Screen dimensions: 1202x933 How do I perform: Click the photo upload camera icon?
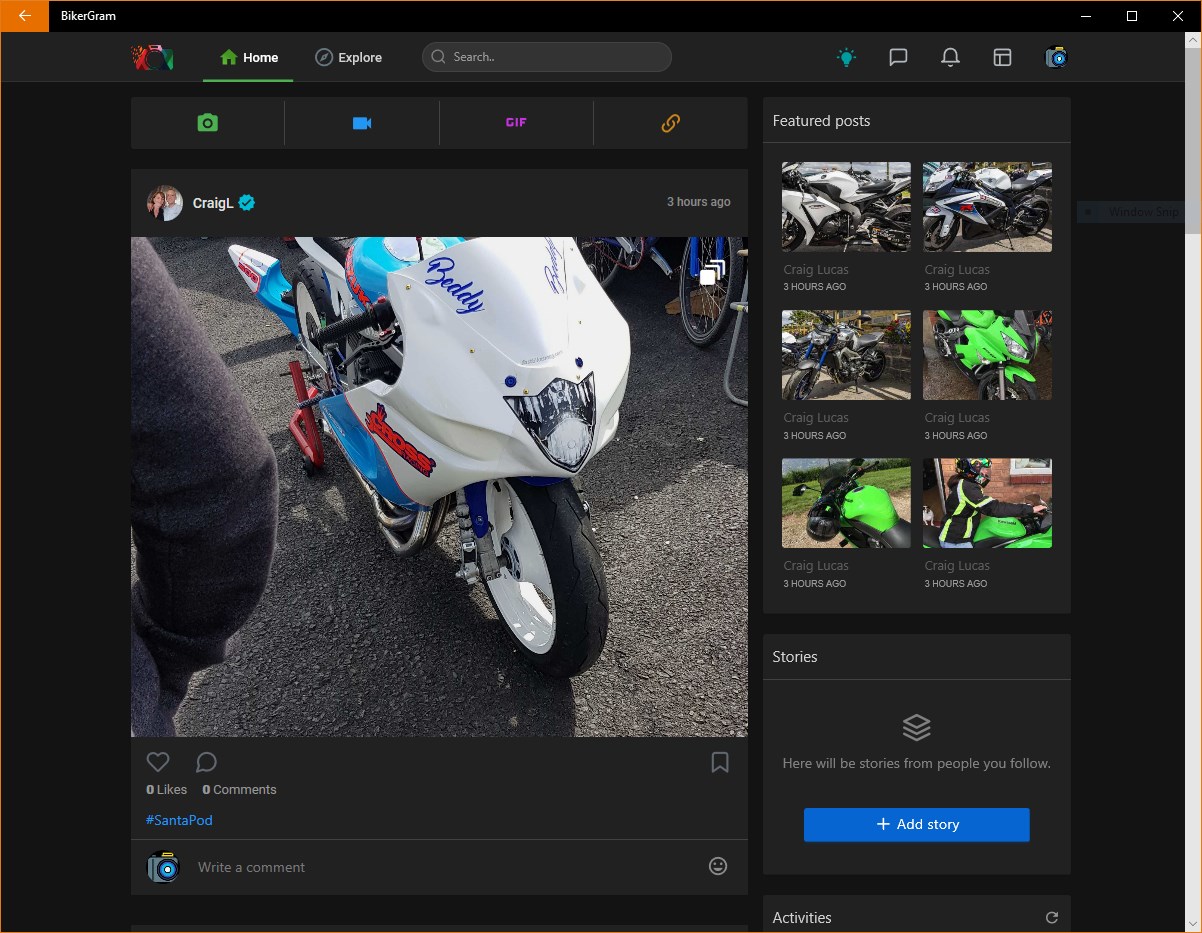point(207,123)
